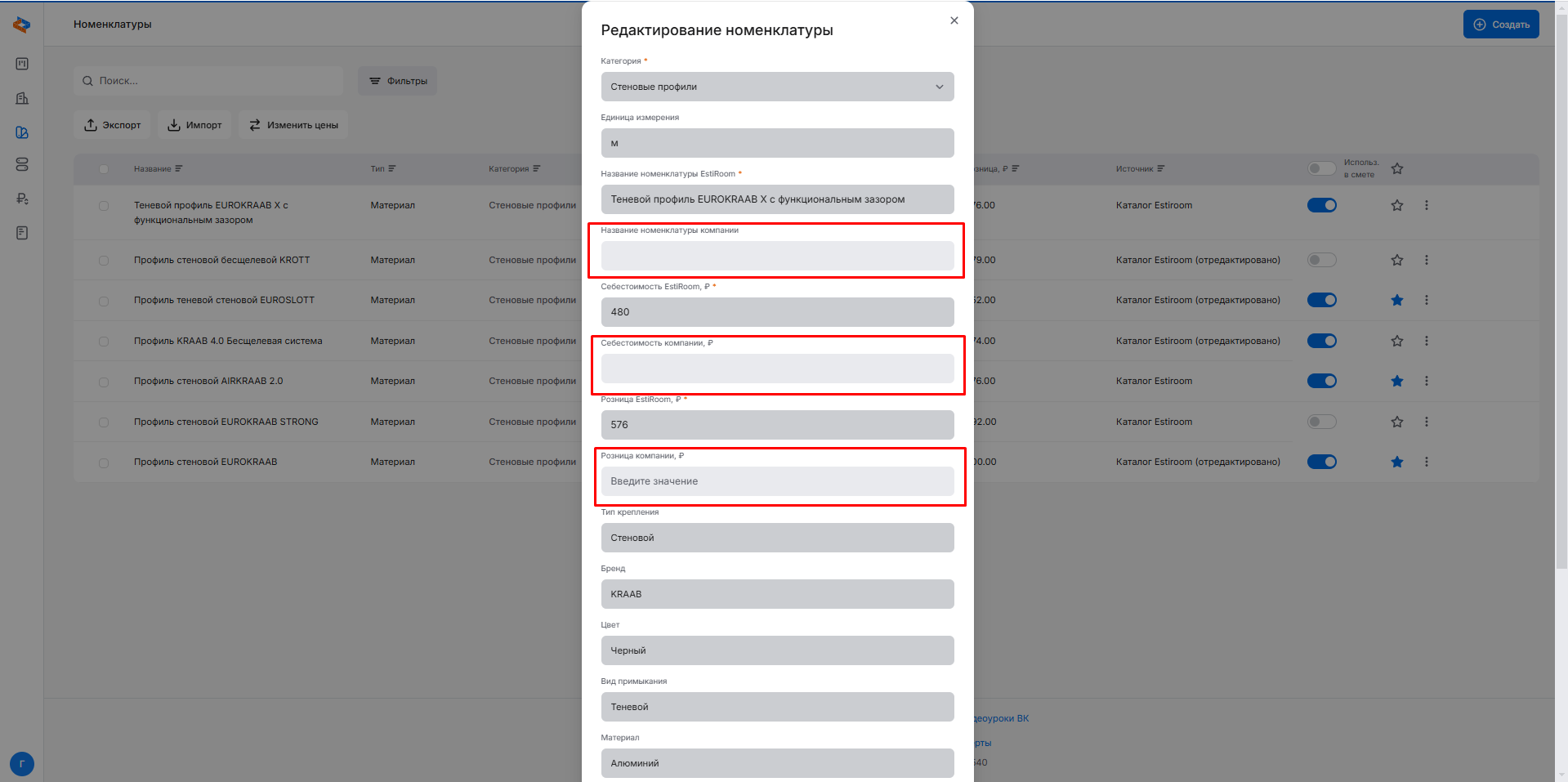Unstar the Профиль стеновой AIRKRAAB 2.0 row
This screenshot has width=1568, height=782.
tap(1396, 381)
